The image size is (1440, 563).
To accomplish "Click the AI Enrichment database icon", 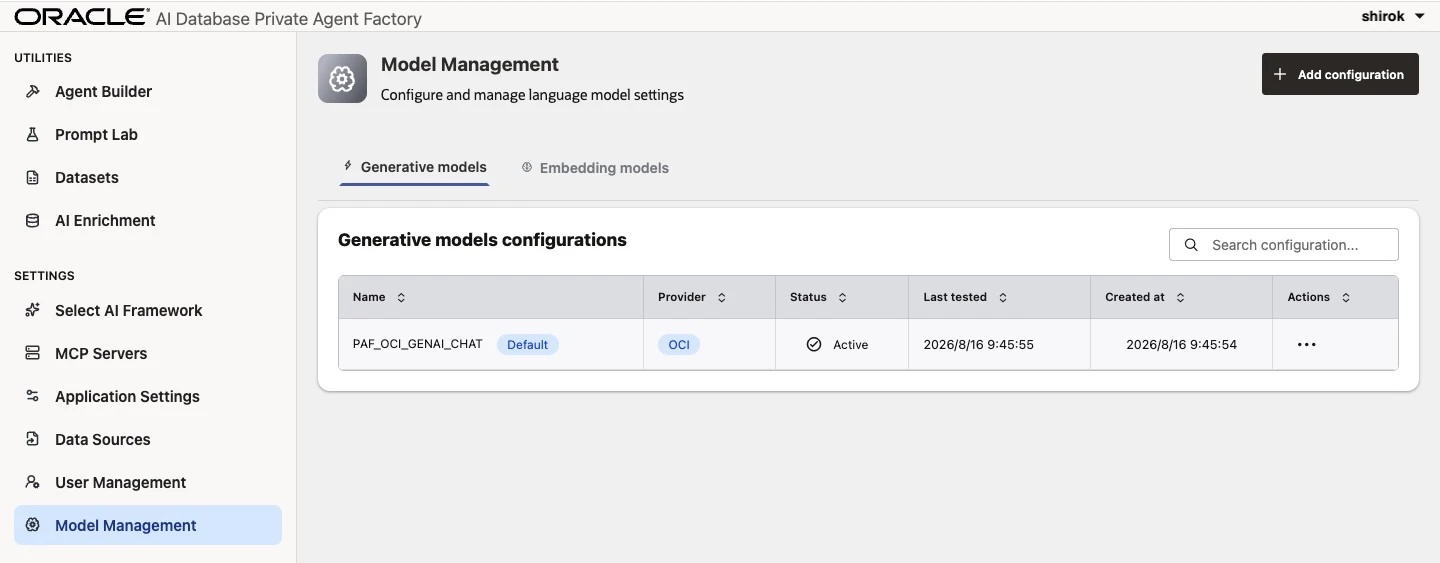I will 33,220.
